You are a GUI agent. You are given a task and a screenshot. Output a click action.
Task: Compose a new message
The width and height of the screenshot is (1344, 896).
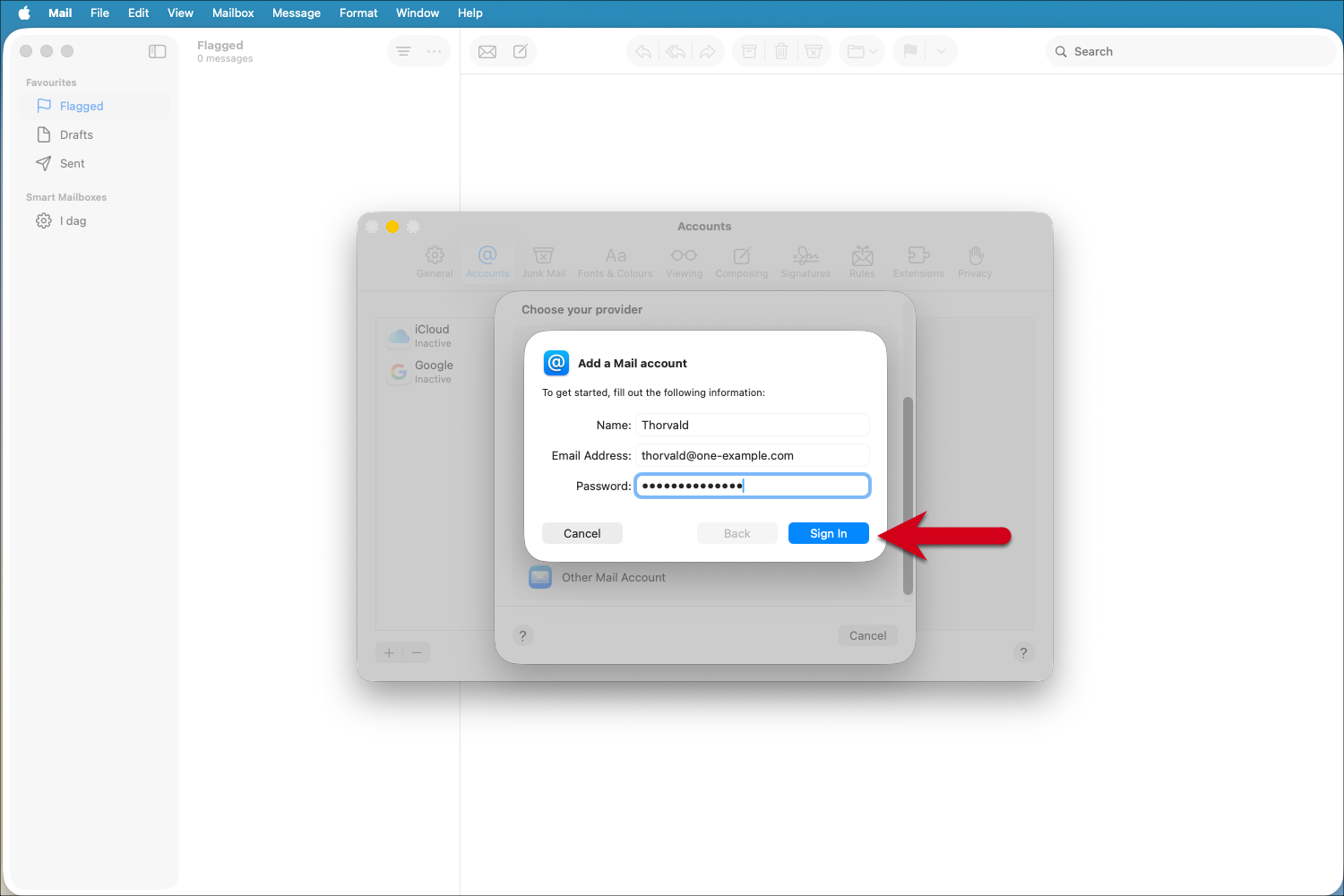coord(521,51)
